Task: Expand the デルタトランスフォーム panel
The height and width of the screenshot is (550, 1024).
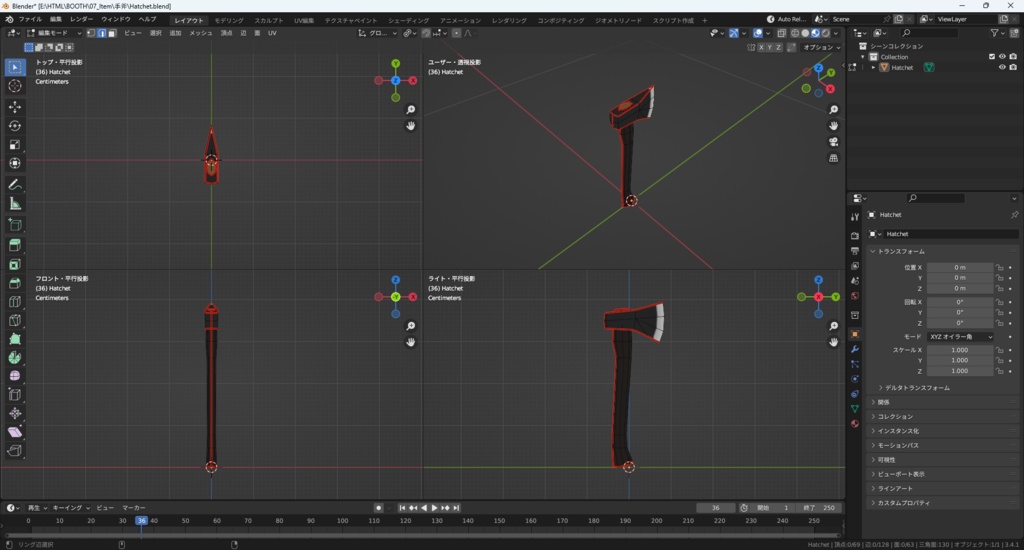Action: 917,387
